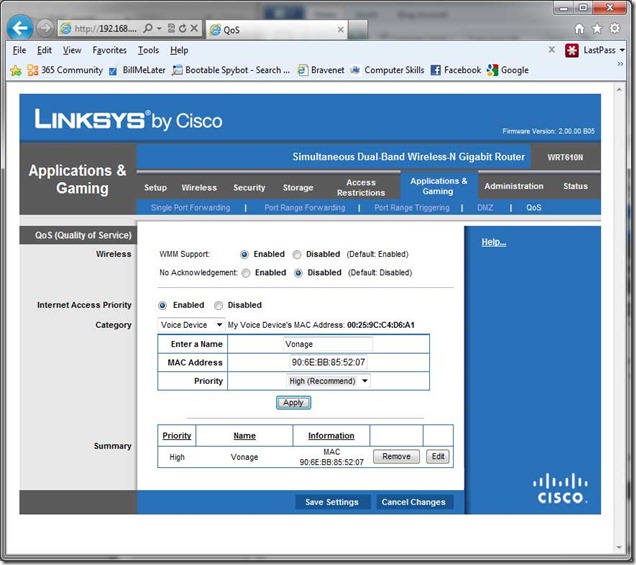Click the browser address bar URL
636x565 pixels.
(x=105, y=28)
